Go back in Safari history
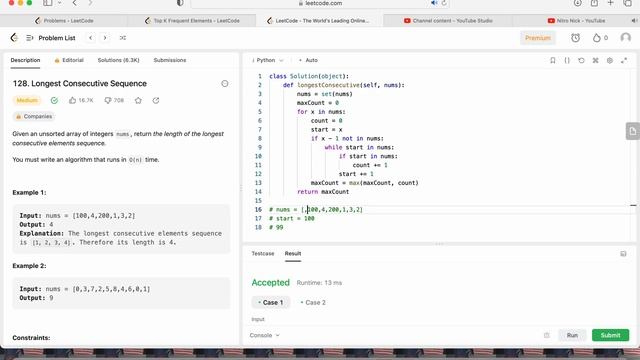 click(x=74, y=3)
